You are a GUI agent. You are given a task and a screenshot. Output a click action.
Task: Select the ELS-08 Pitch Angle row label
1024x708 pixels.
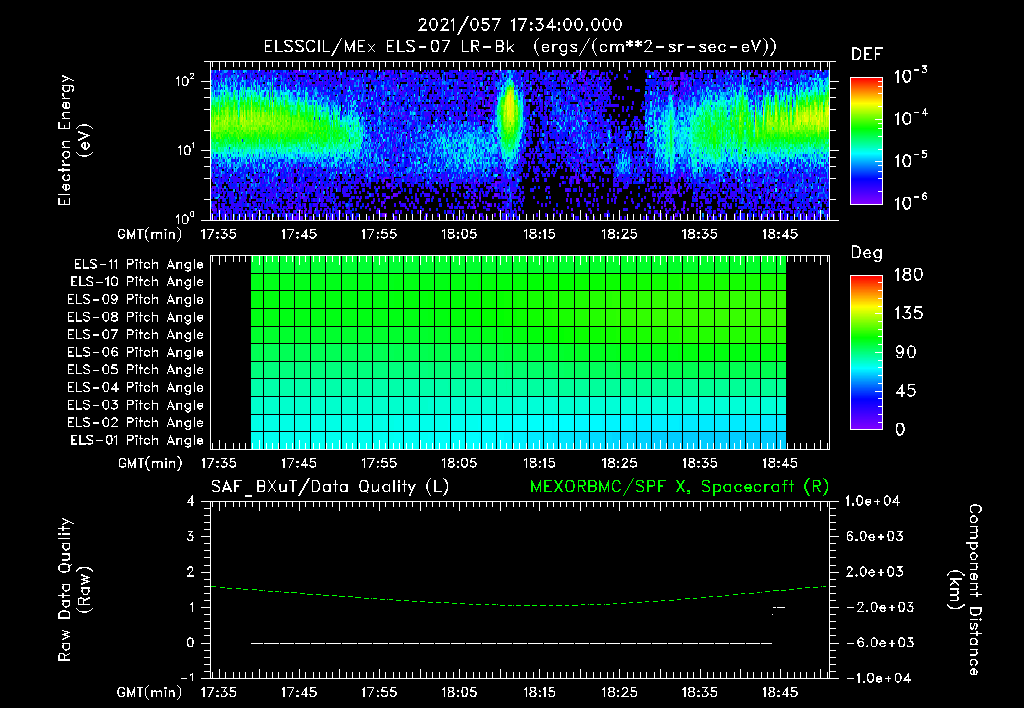(x=136, y=317)
